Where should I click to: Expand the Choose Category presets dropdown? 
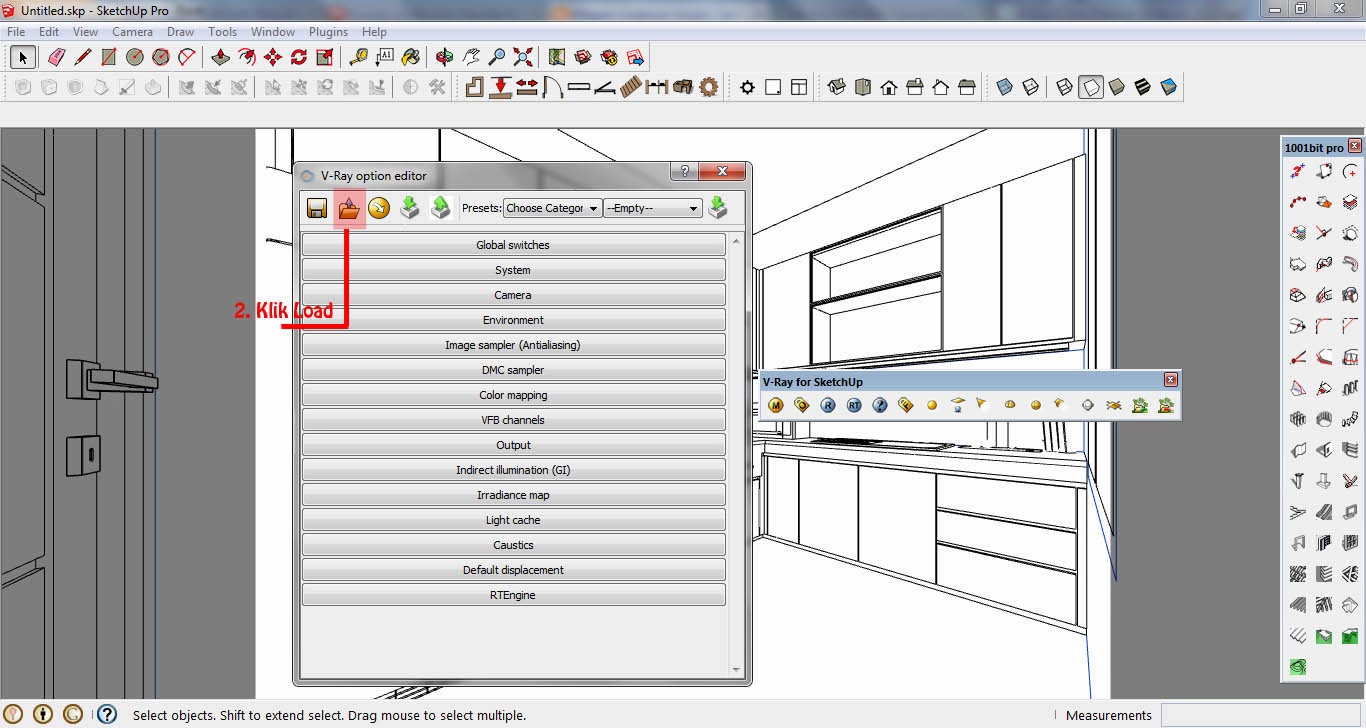tap(552, 207)
